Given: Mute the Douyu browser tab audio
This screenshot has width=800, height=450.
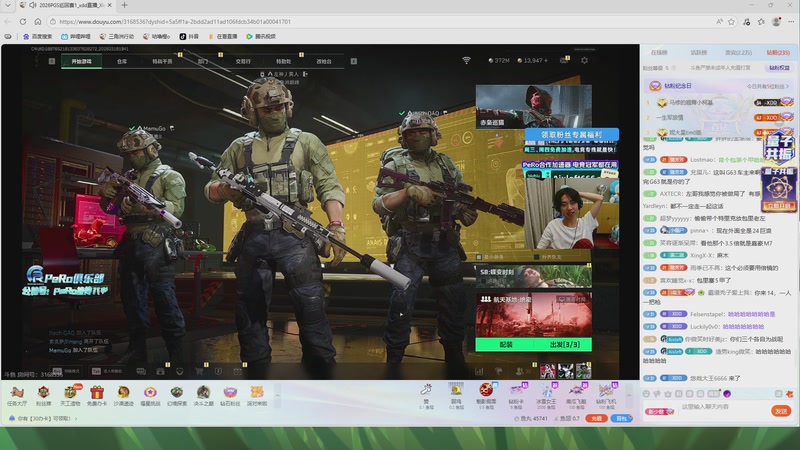Looking at the screenshot, I should tap(33, 5).
